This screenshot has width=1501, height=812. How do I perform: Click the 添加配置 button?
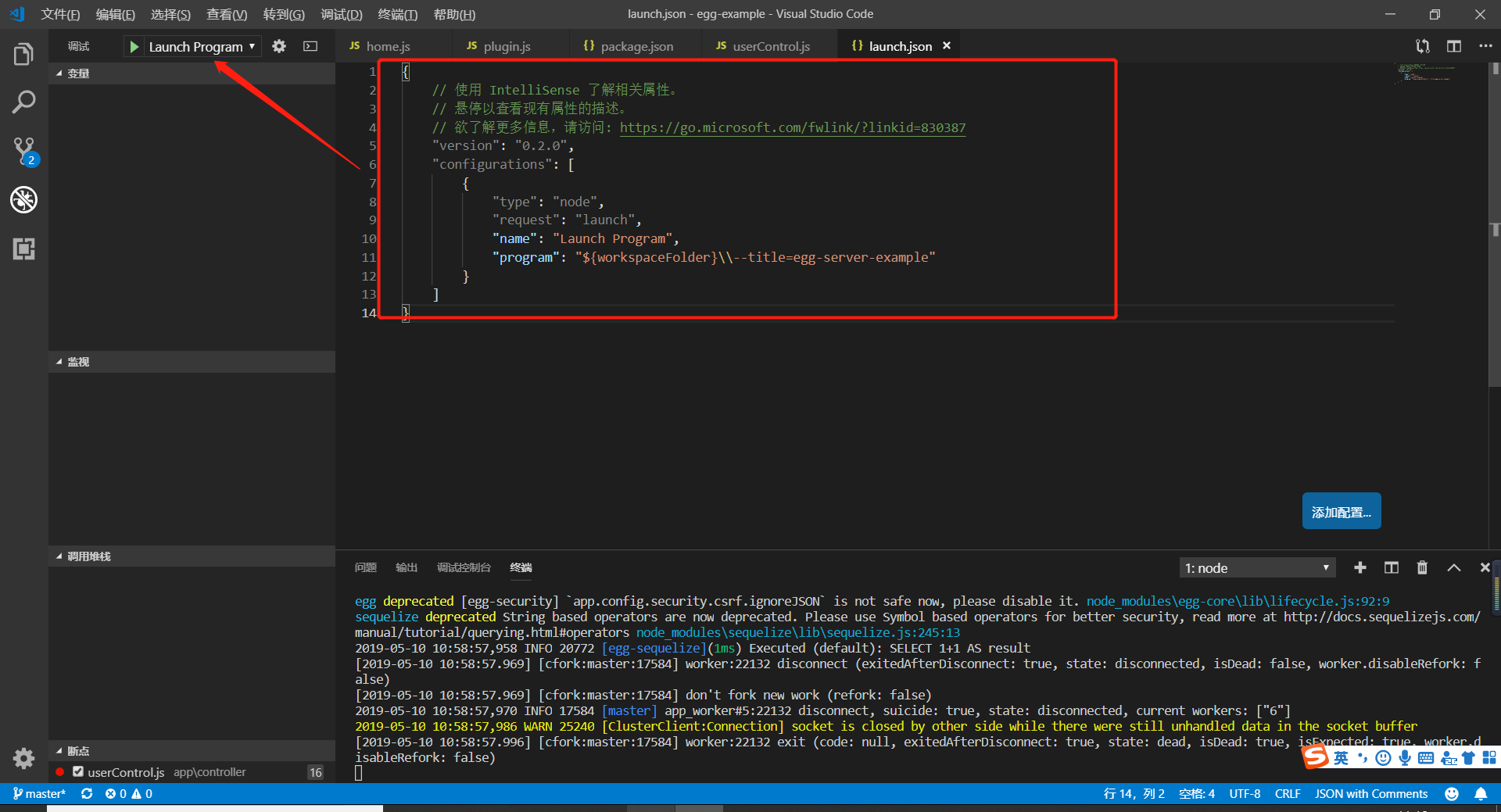click(1340, 511)
